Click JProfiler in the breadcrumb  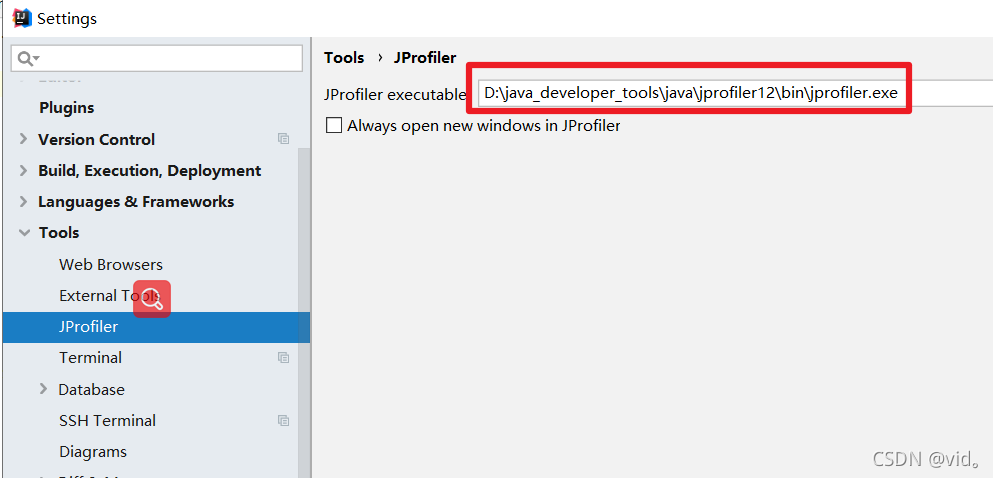tap(425, 58)
